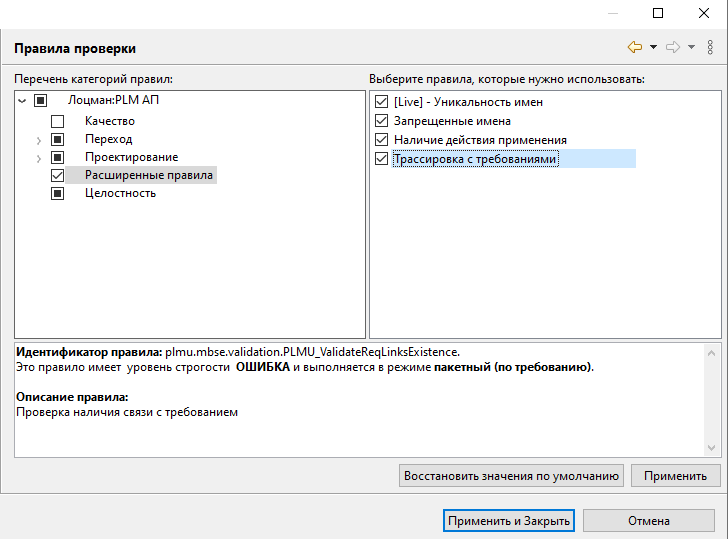Enable the Качество category checkbox

click(x=58, y=121)
